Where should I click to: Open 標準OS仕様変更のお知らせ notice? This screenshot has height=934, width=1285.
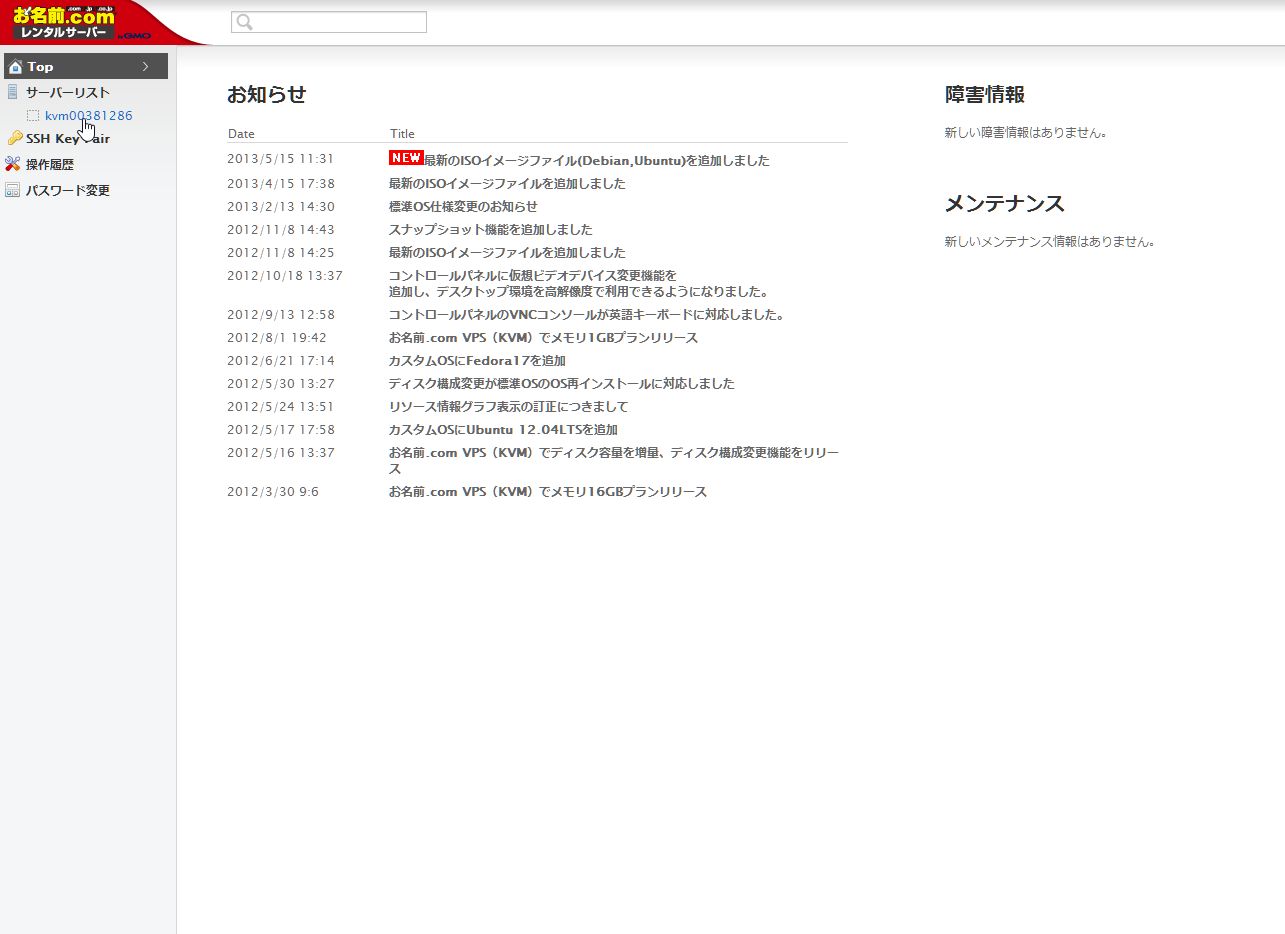click(x=463, y=207)
